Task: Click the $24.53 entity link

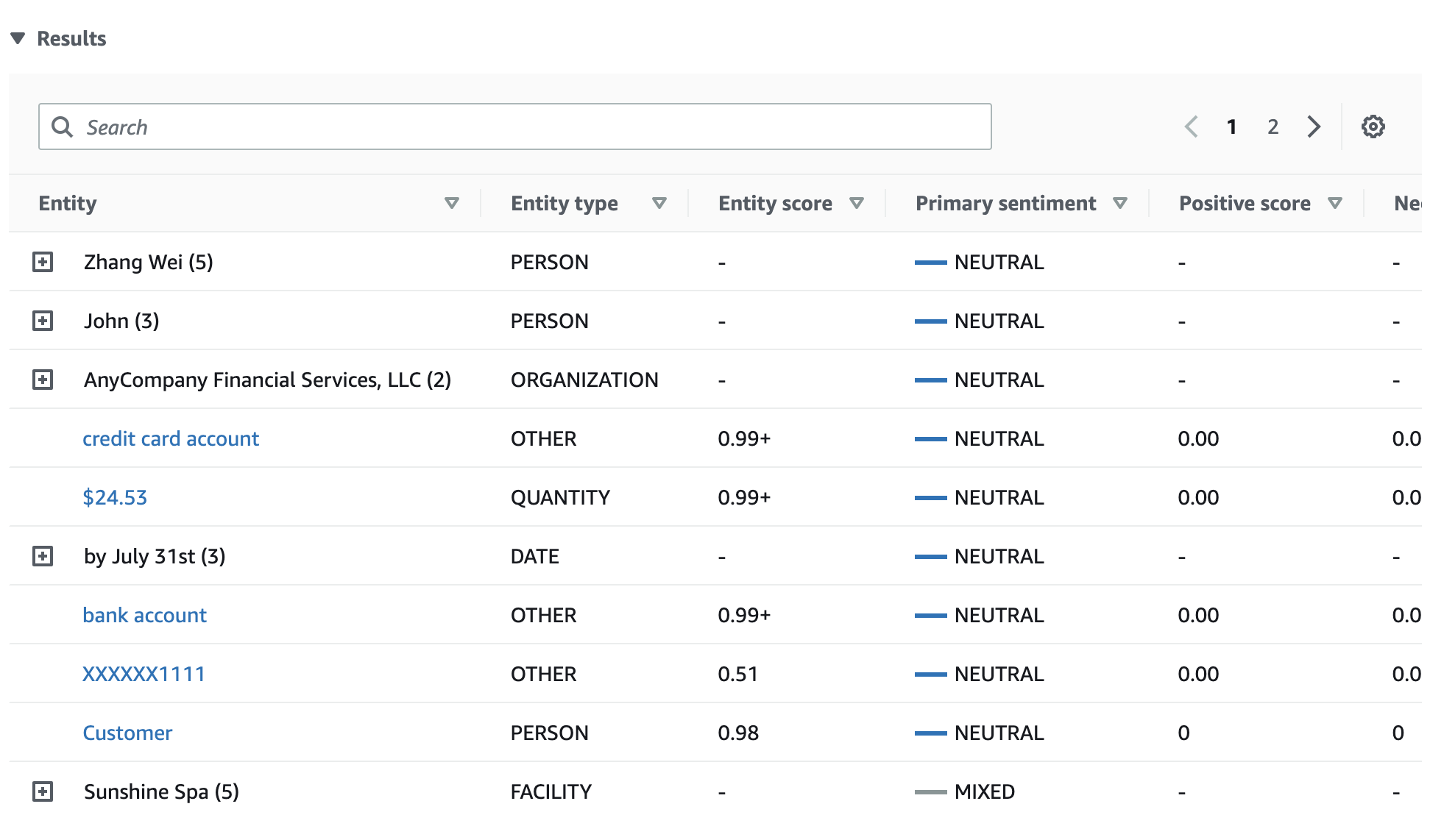Action: (x=113, y=497)
